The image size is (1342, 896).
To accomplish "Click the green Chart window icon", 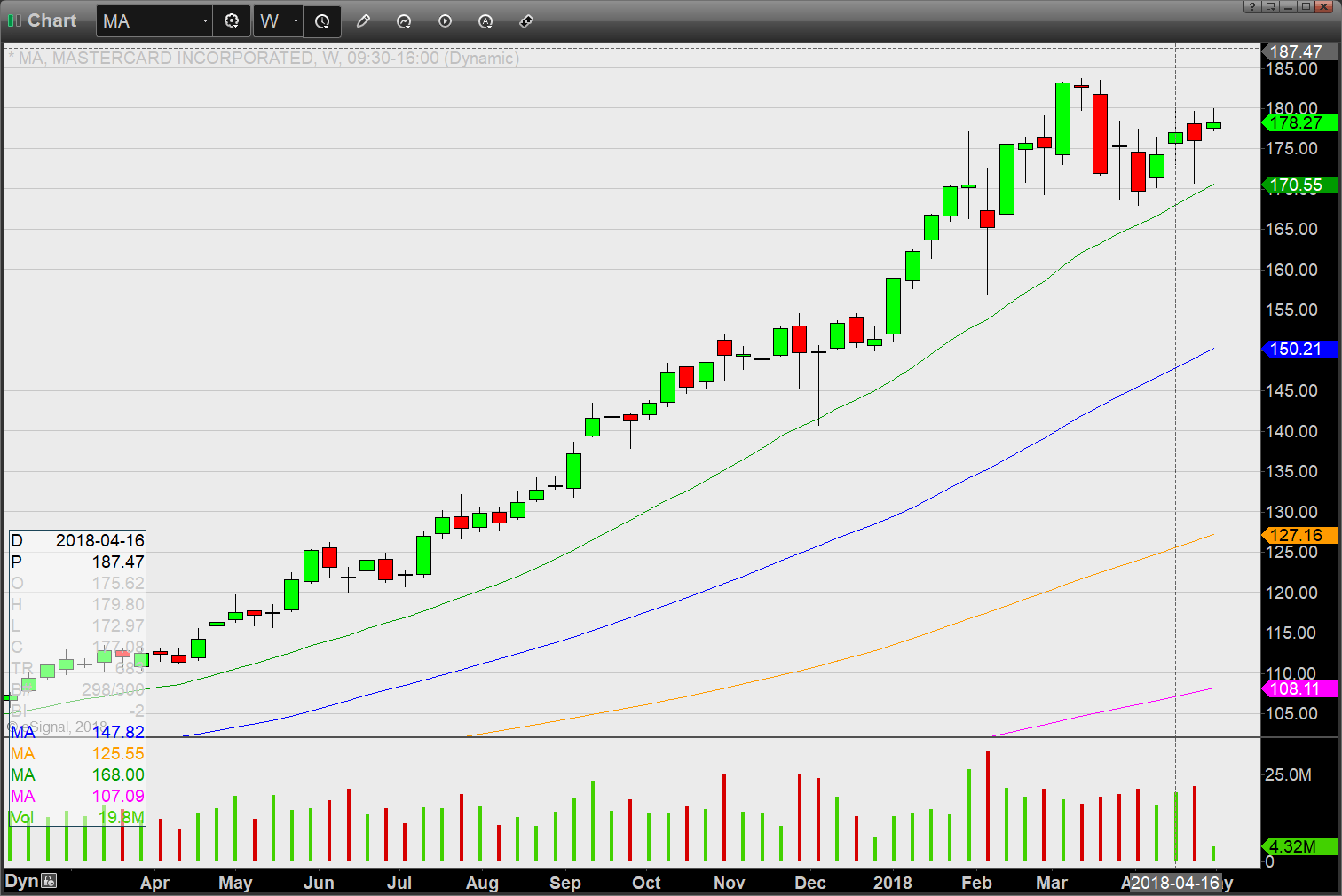I will click(14, 20).
